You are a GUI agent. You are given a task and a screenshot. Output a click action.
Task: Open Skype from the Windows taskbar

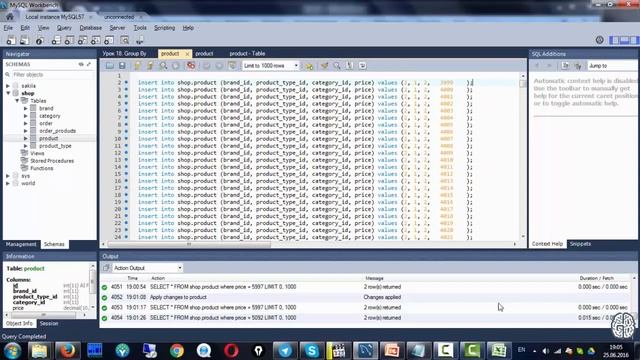312,351
